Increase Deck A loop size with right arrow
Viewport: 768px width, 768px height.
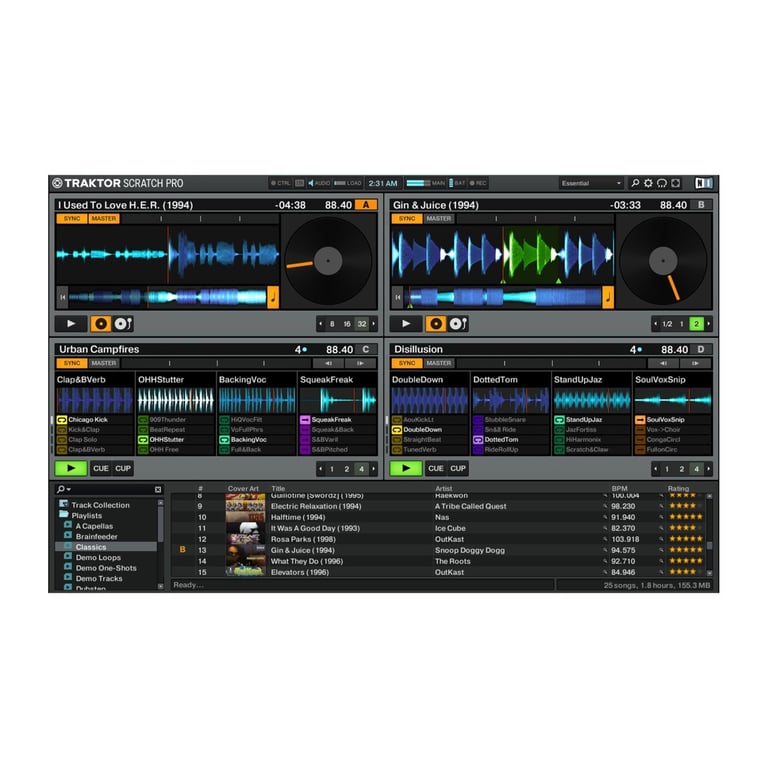[x=374, y=324]
